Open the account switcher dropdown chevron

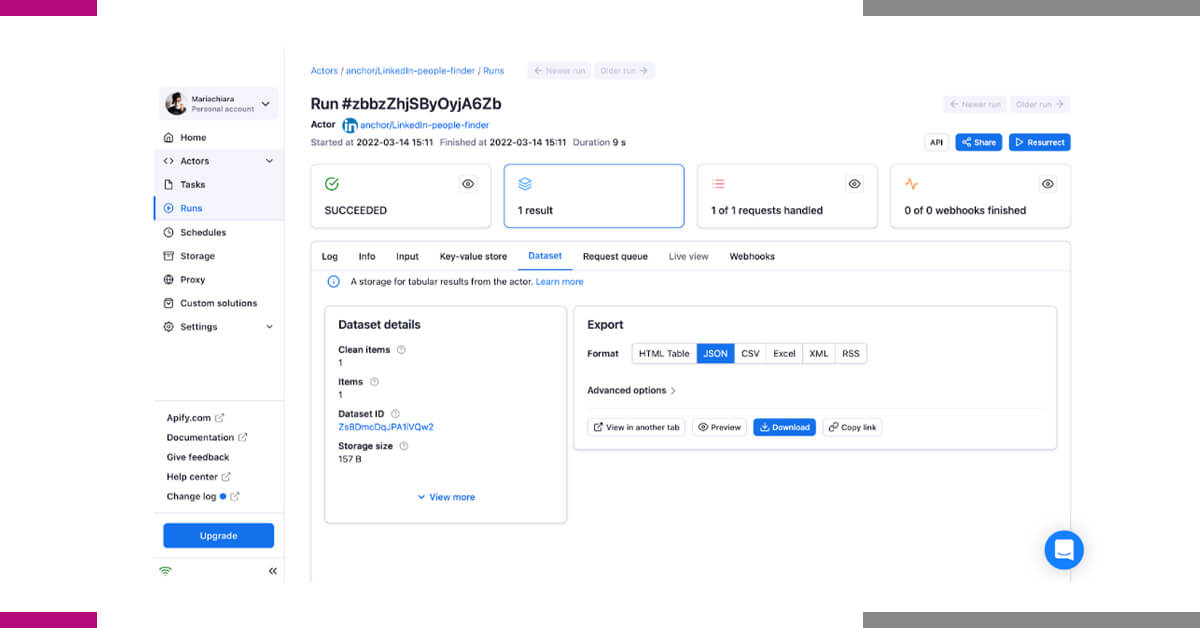pyautogui.click(x=266, y=104)
